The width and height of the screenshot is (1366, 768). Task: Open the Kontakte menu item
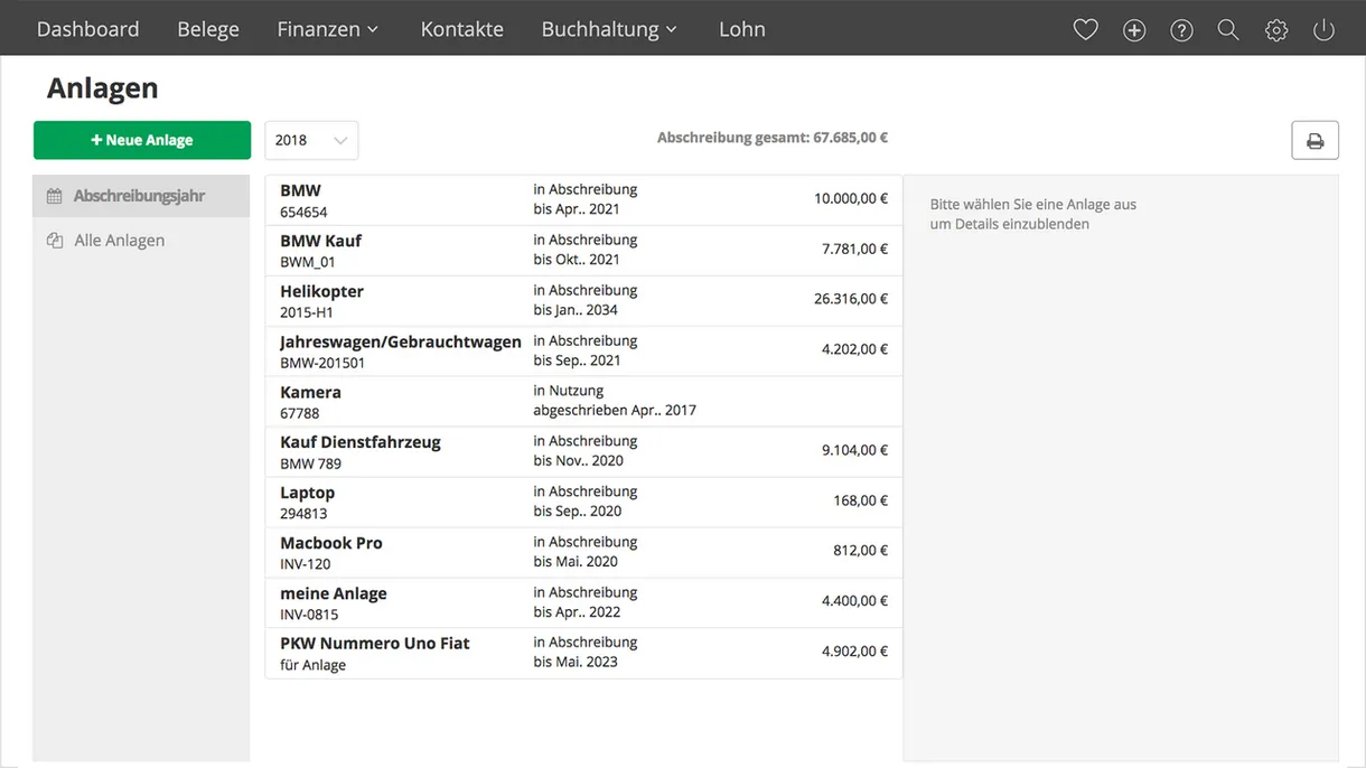point(462,29)
